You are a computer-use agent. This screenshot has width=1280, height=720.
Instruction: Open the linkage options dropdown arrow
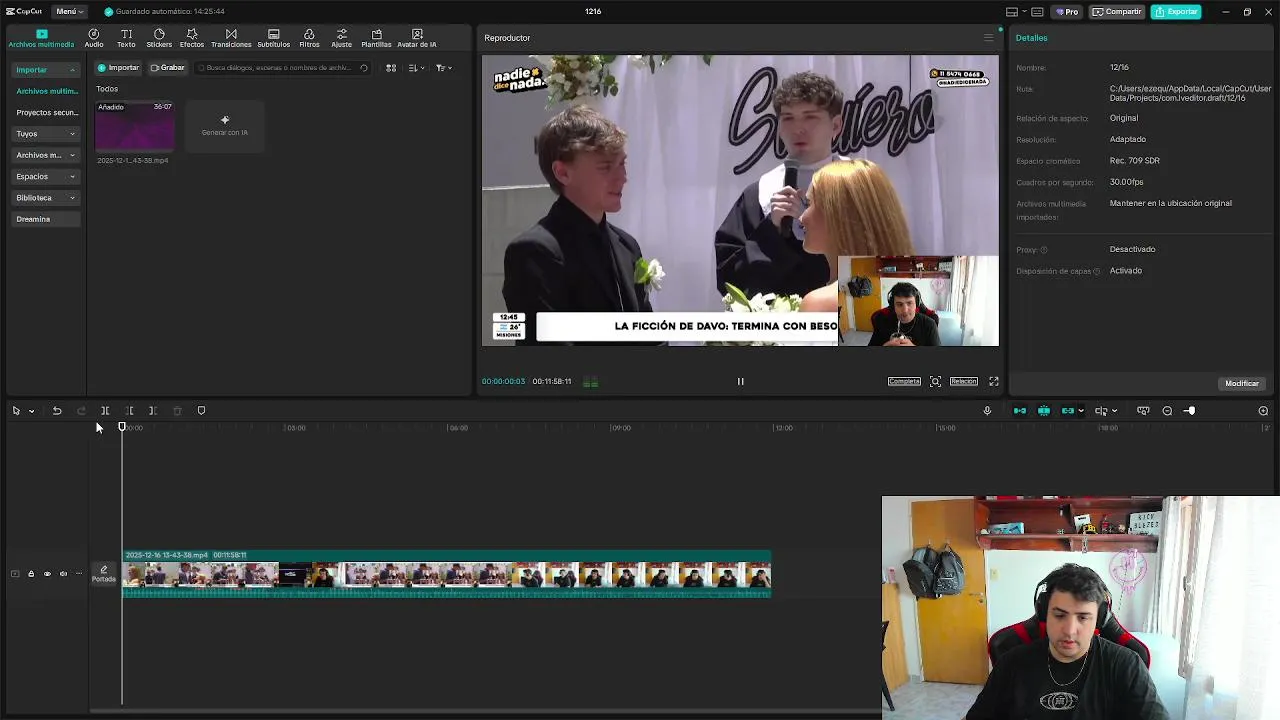tap(1081, 411)
